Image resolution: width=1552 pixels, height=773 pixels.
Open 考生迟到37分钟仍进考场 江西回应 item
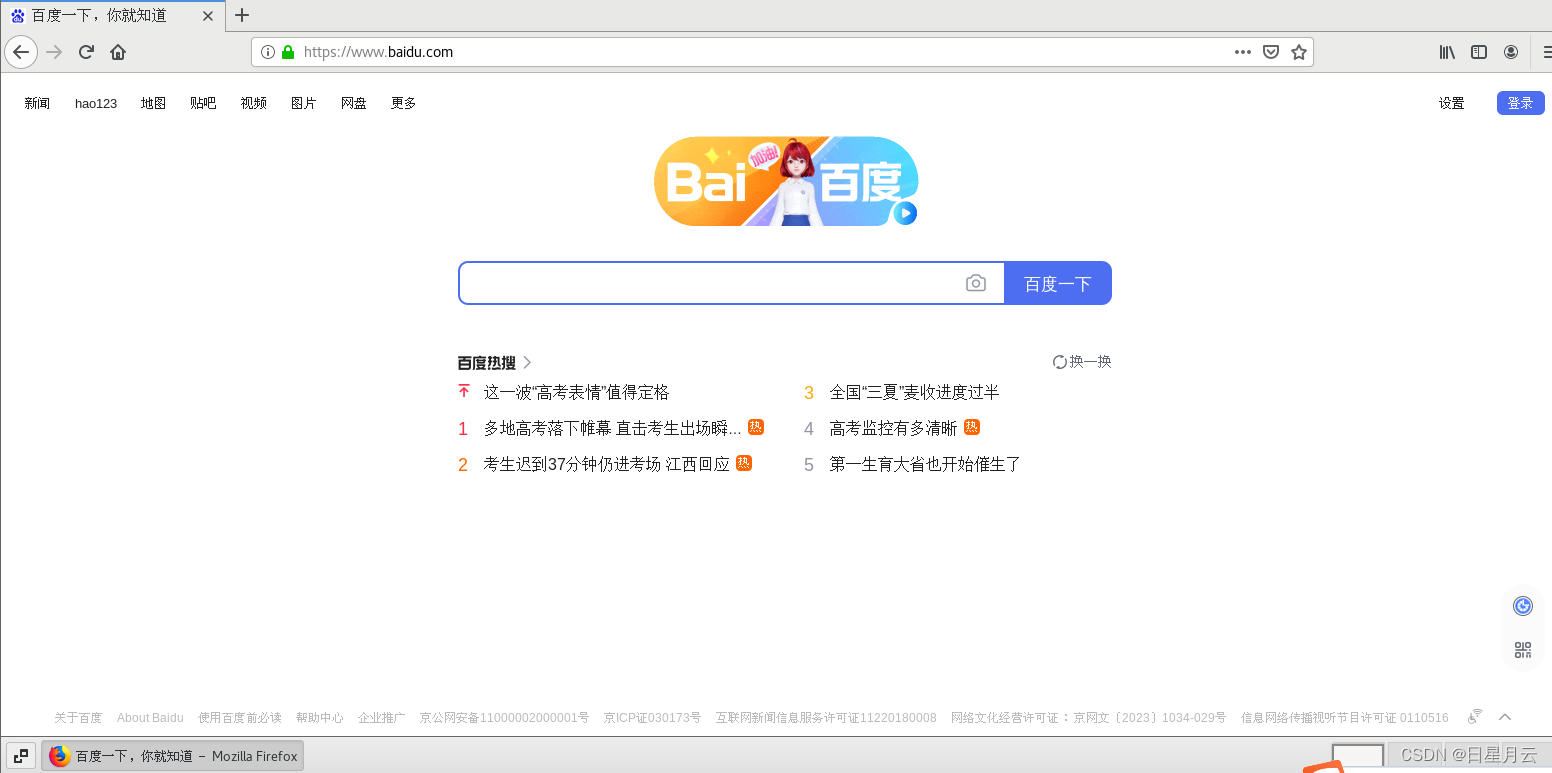point(606,464)
